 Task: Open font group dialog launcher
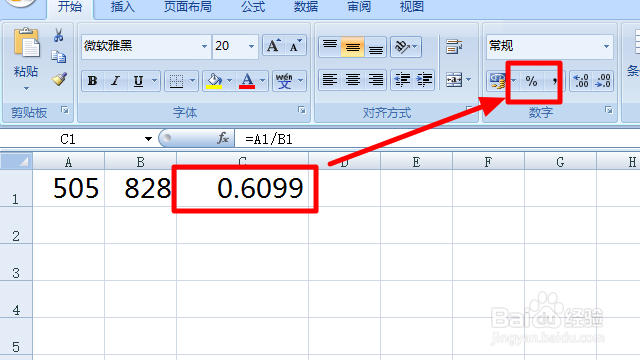point(302,110)
